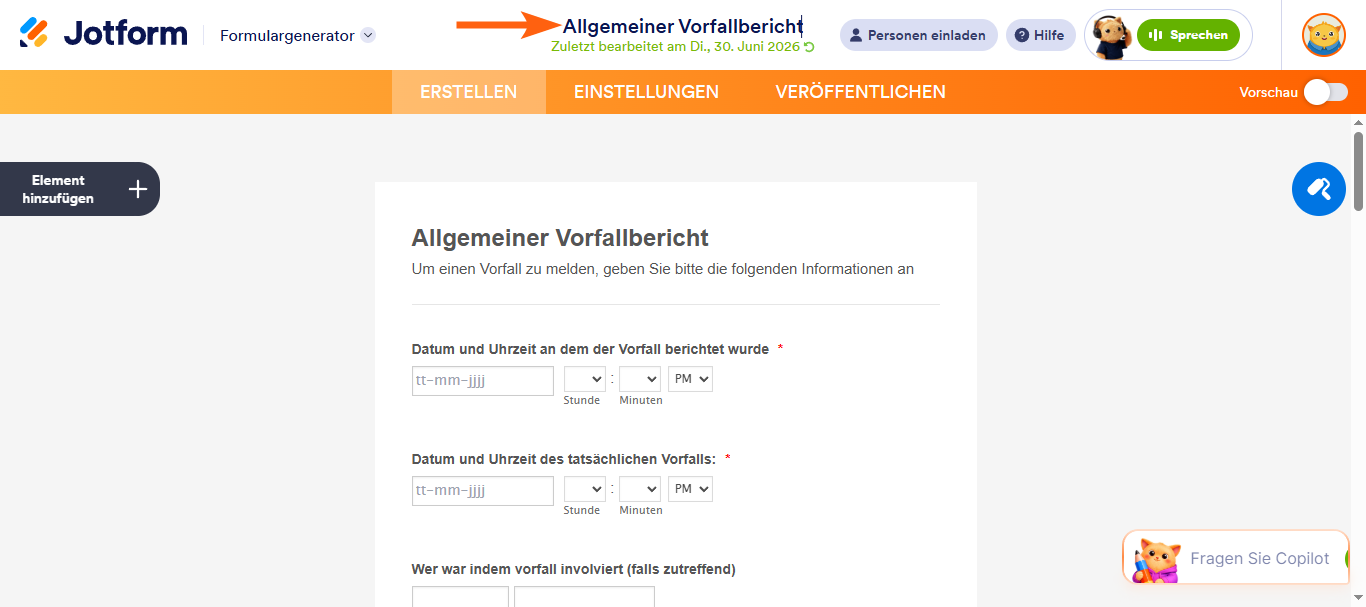
Task: Open Stunde dropdown for reported date
Action: [x=585, y=379]
